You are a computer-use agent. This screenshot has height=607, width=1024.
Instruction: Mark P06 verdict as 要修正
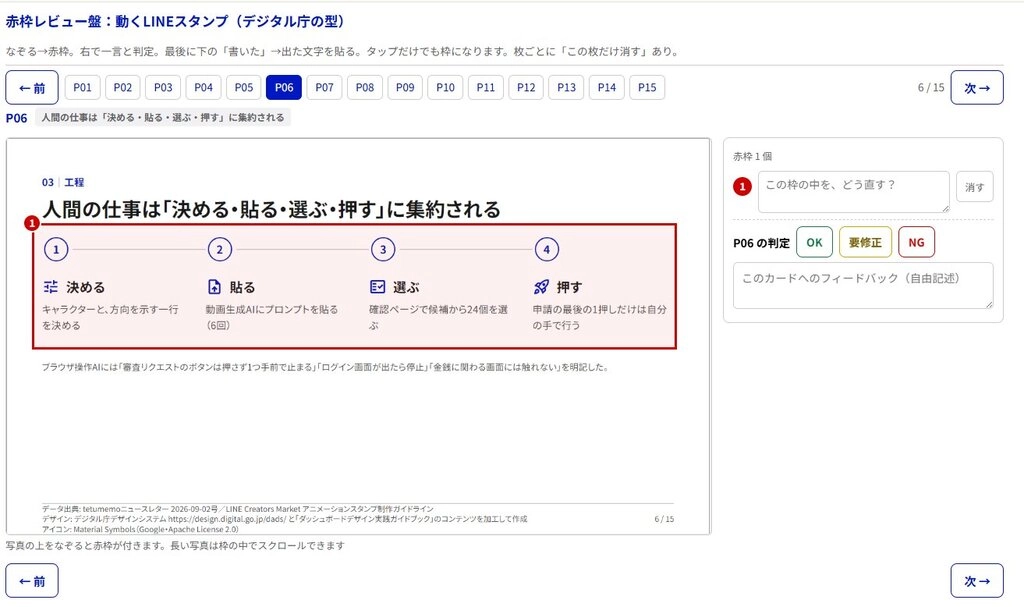pos(865,242)
